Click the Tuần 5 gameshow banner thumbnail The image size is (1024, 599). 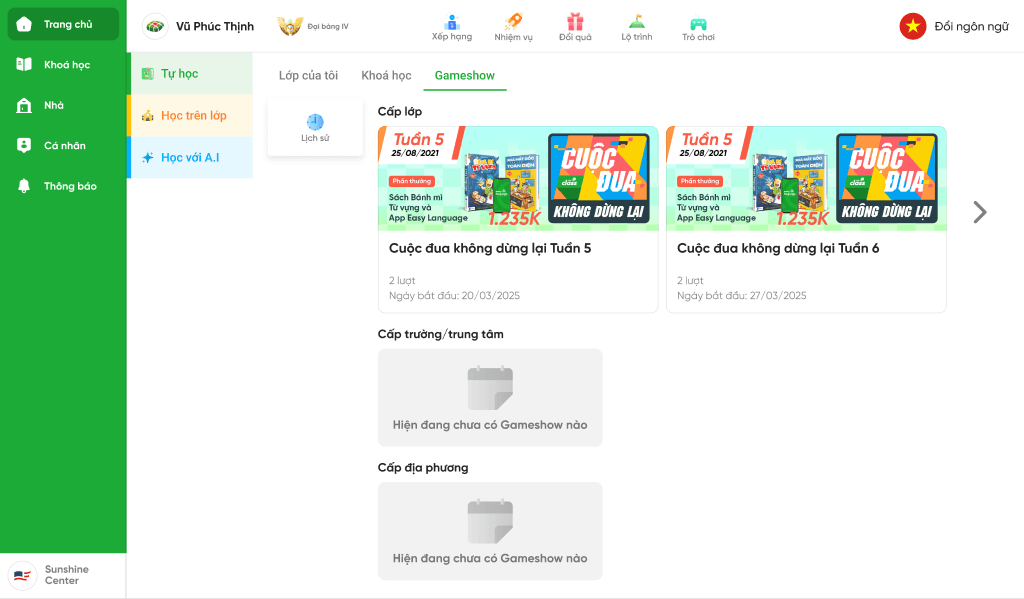click(x=518, y=178)
